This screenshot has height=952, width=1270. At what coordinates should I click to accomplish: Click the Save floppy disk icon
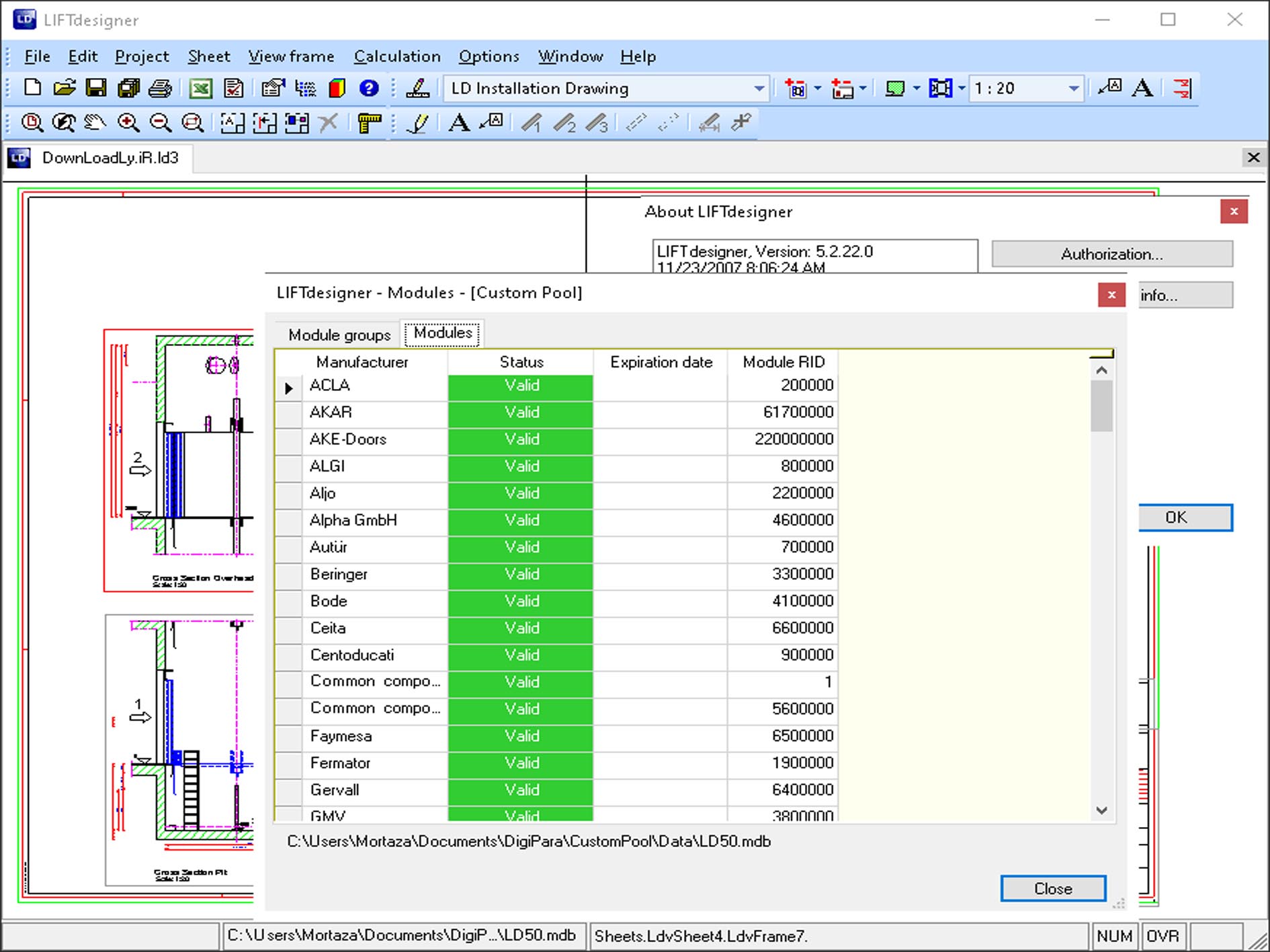(96, 88)
